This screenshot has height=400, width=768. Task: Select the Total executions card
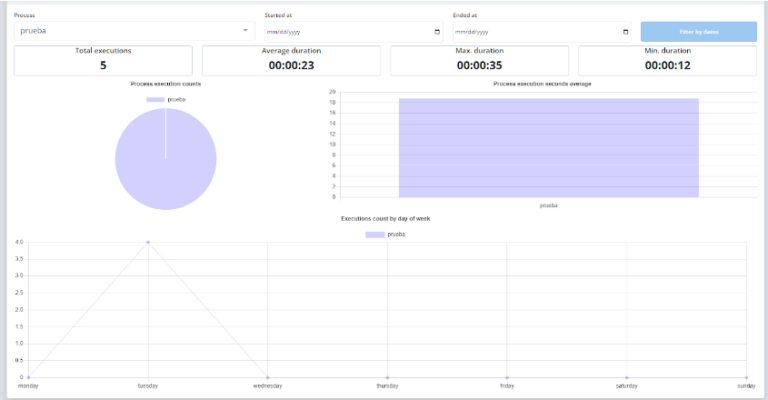tap(103, 61)
